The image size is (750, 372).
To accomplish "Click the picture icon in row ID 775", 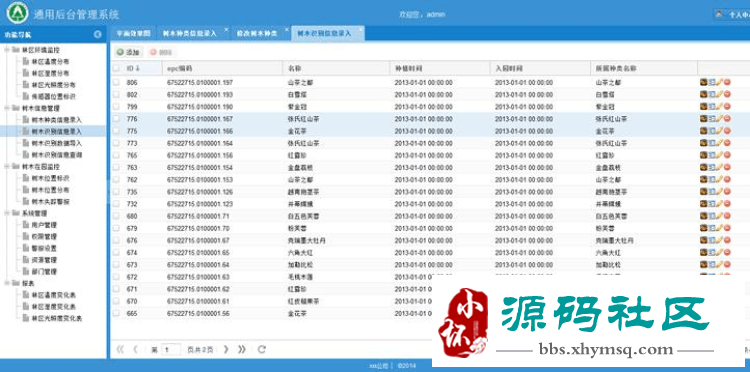I will point(704,131).
